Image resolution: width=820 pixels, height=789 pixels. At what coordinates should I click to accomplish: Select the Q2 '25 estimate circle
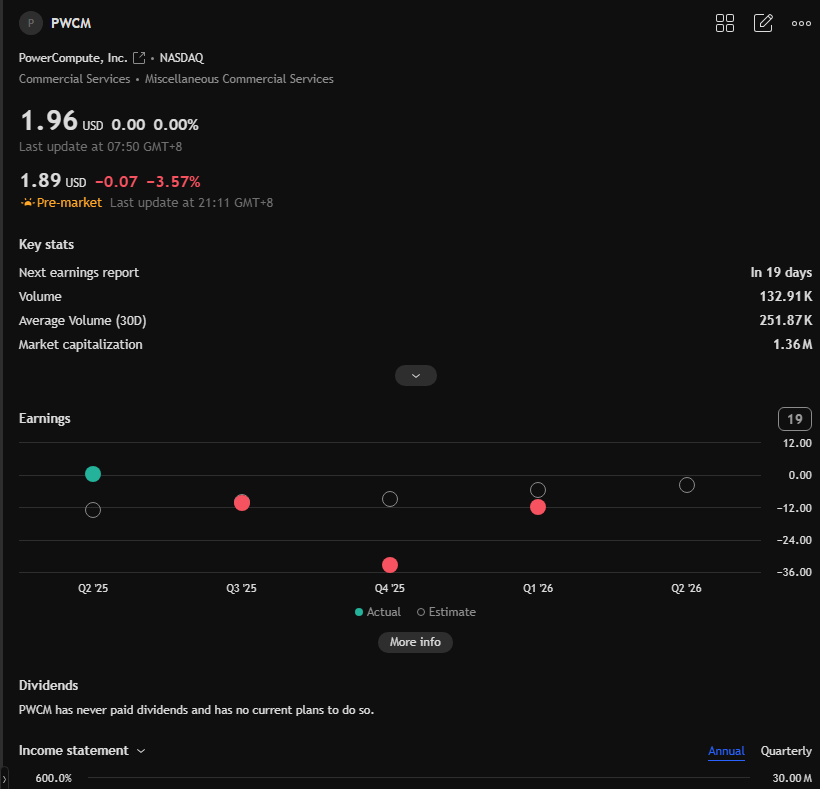tap(93, 510)
